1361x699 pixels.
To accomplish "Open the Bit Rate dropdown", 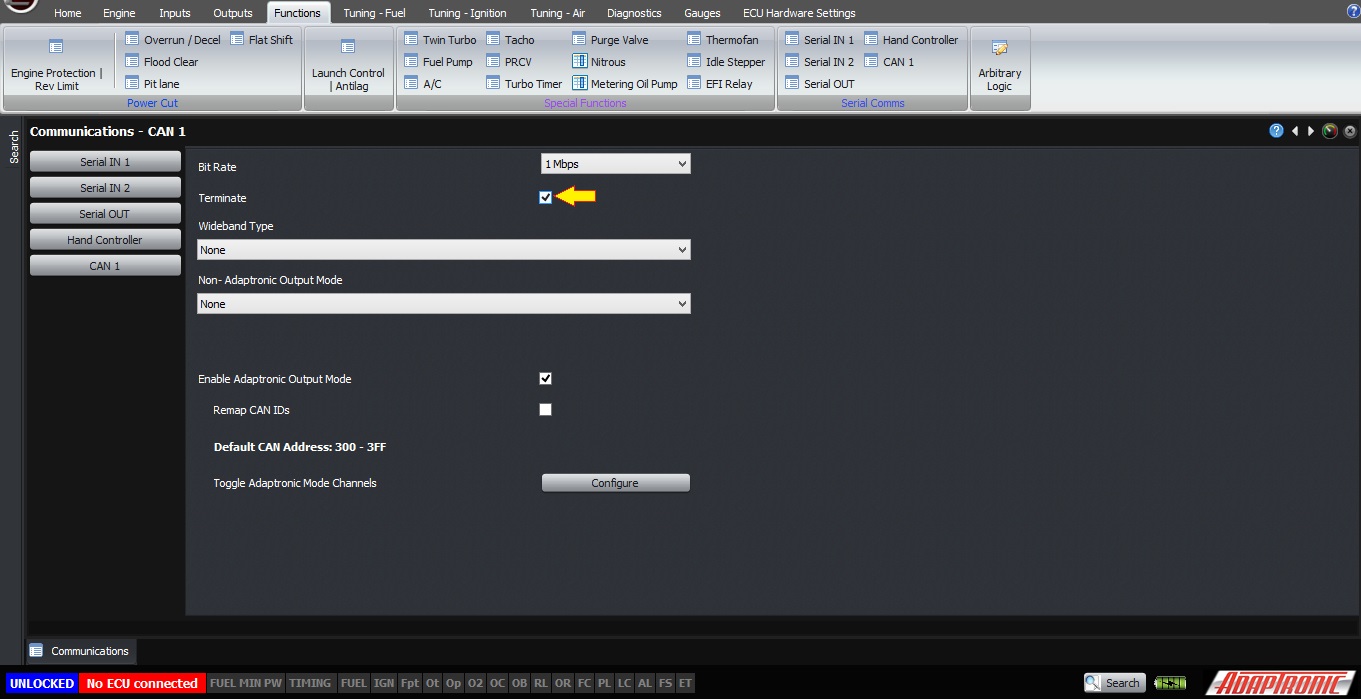I will point(616,164).
